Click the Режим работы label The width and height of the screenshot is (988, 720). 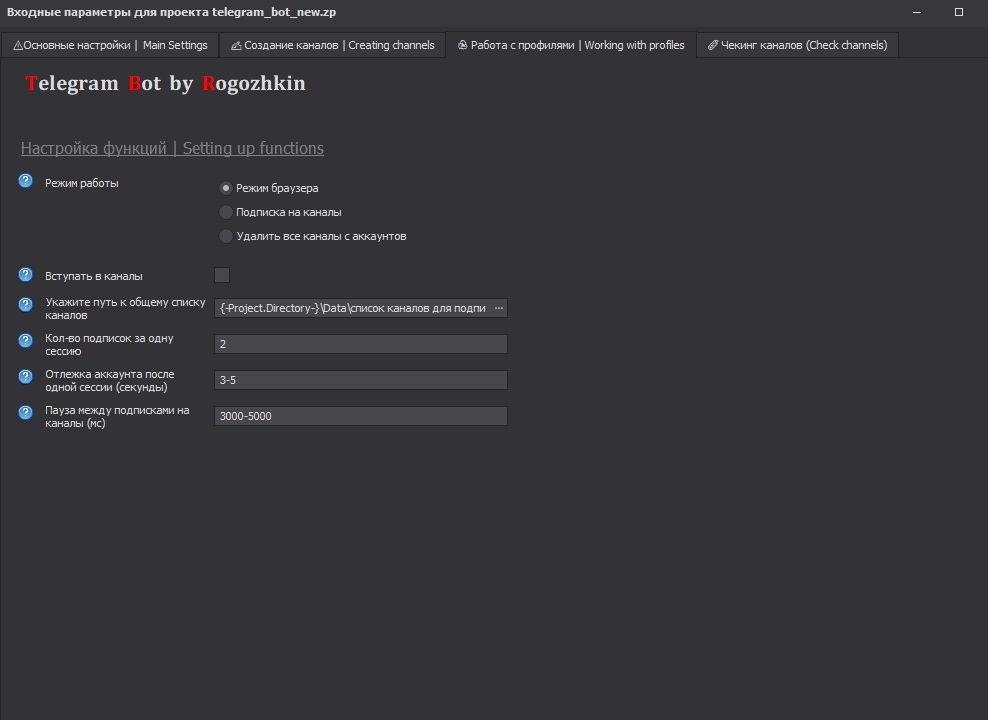(82, 183)
